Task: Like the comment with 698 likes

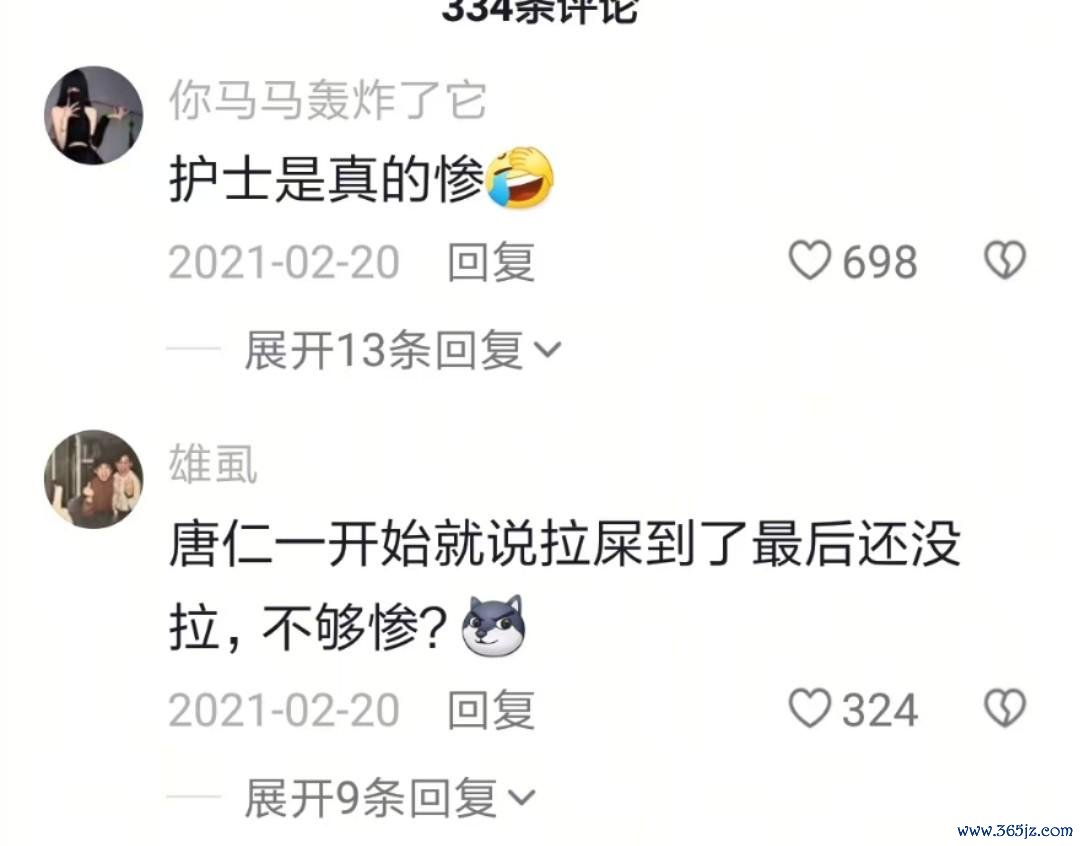Action: 809,260
